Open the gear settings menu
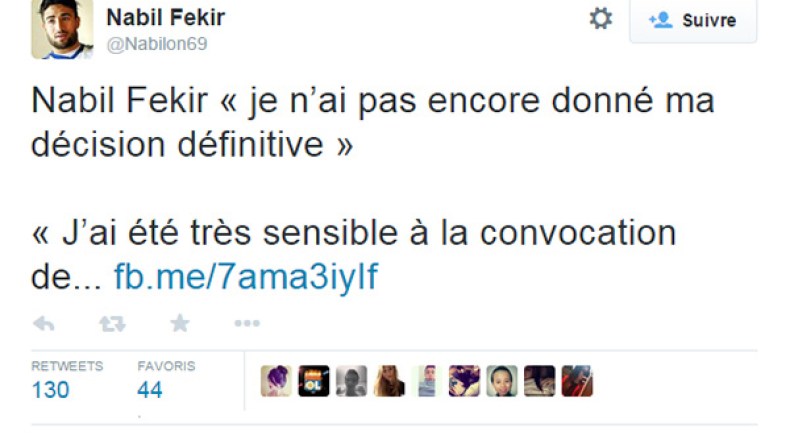The image size is (790, 444). tap(600, 19)
